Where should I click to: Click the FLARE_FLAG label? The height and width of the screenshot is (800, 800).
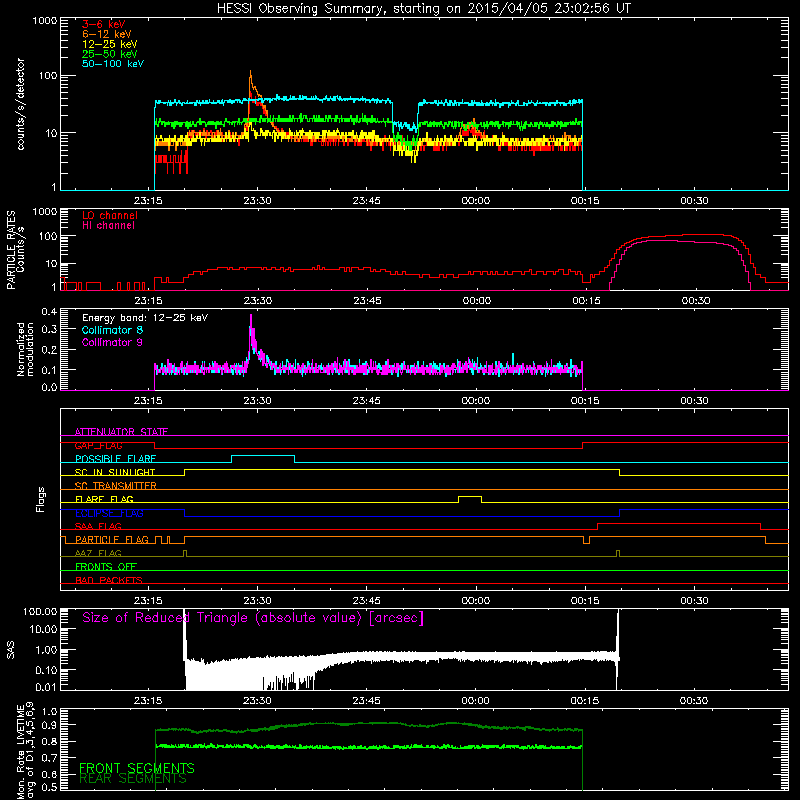[104, 499]
